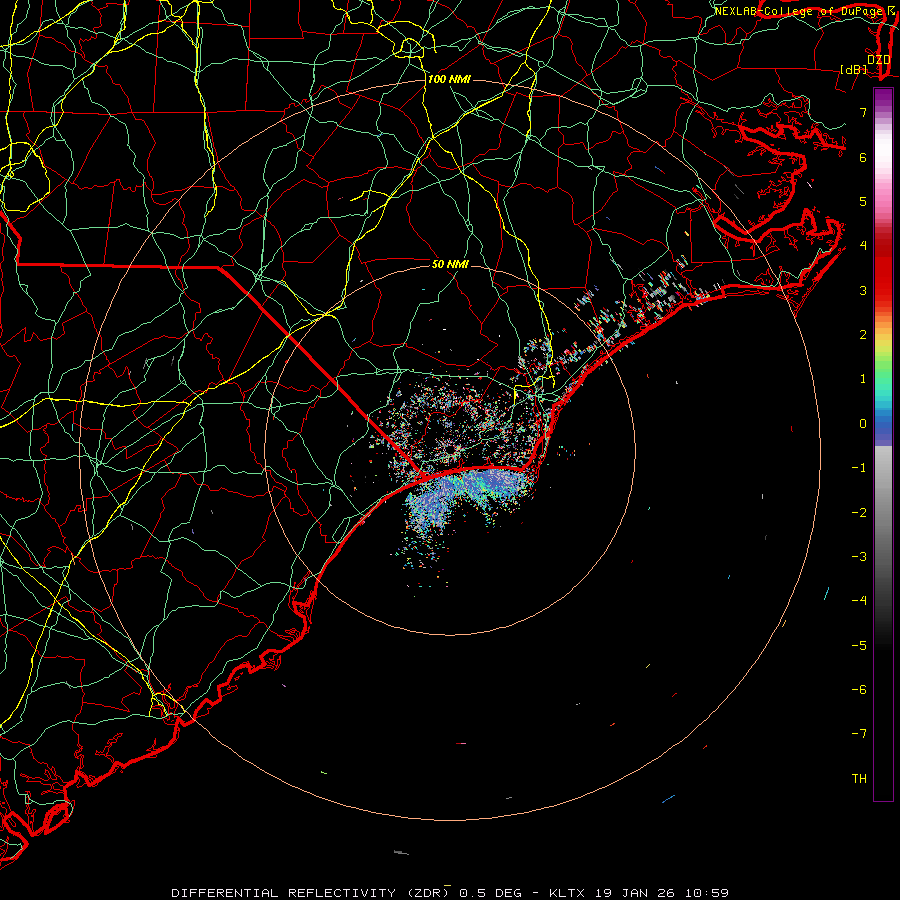This screenshot has width=900, height=900.
Task: Click the color scale value 4
Action: pyautogui.click(x=863, y=246)
